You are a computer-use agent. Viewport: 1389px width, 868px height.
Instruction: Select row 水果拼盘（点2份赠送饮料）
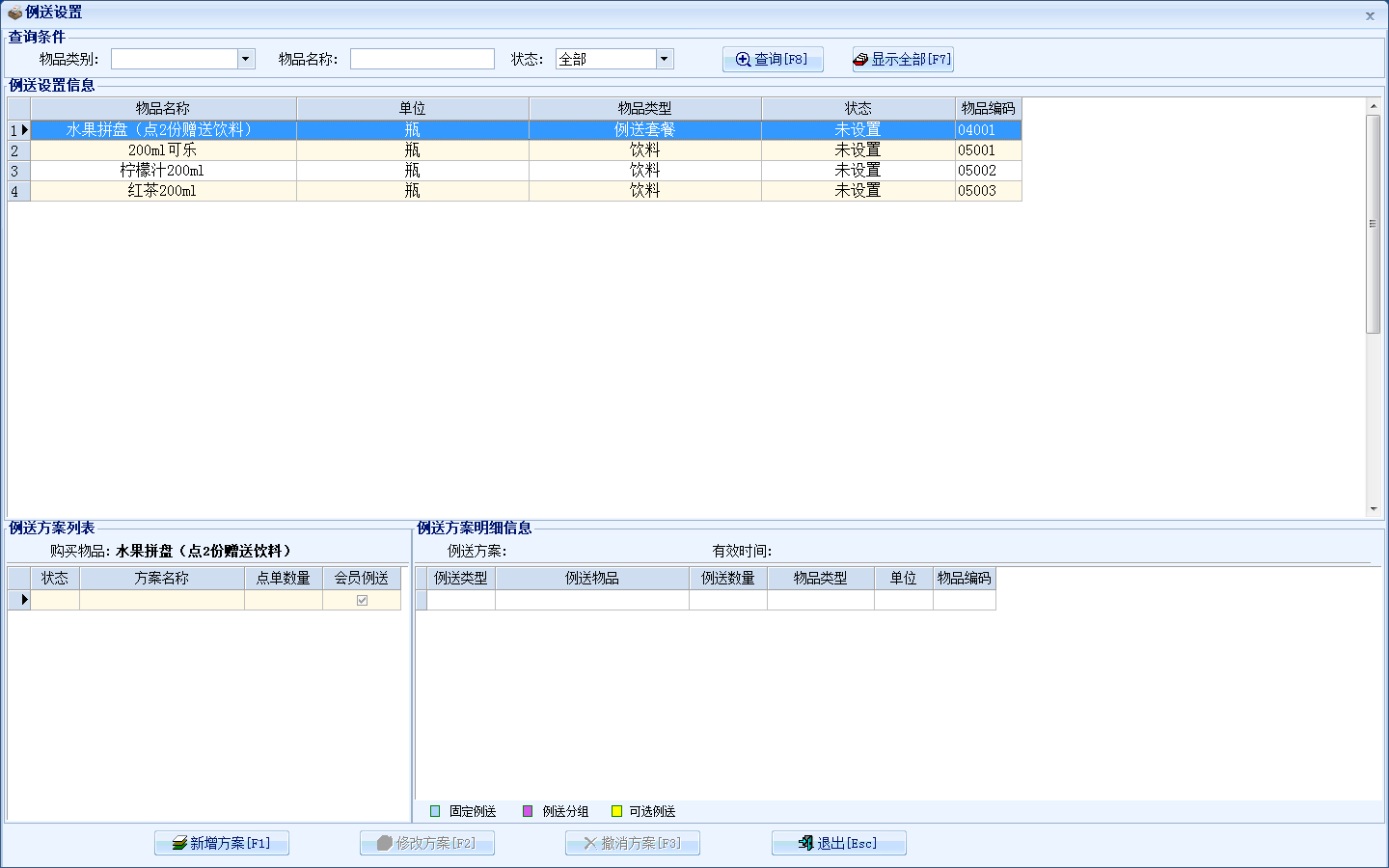(x=527, y=129)
